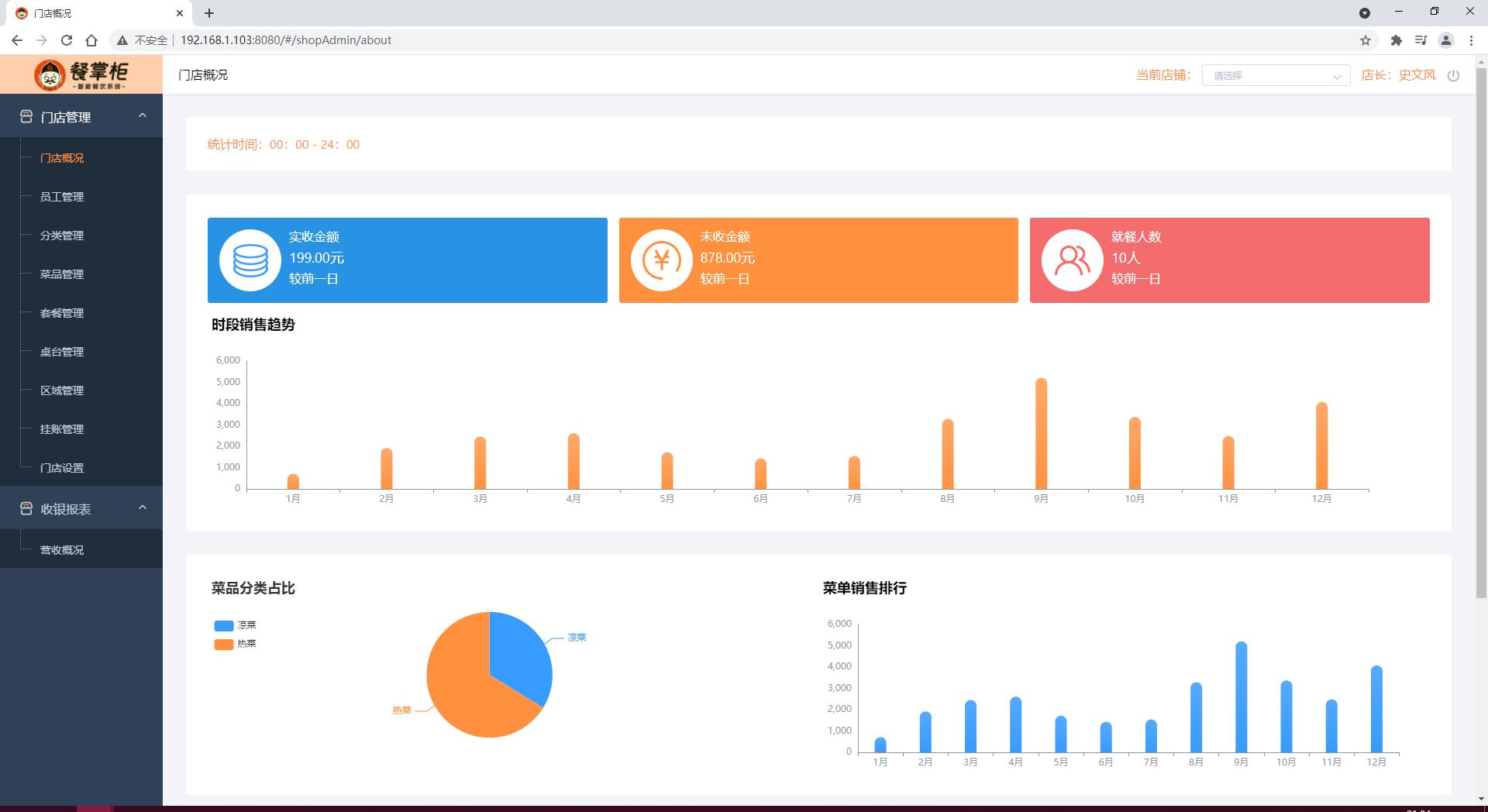Image resolution: width=1488 pixels, height=812 pixels.
Task: Open the 当前店铺 请选择 dropdown
Action: pyautogui.click(x=1276, y=75)
